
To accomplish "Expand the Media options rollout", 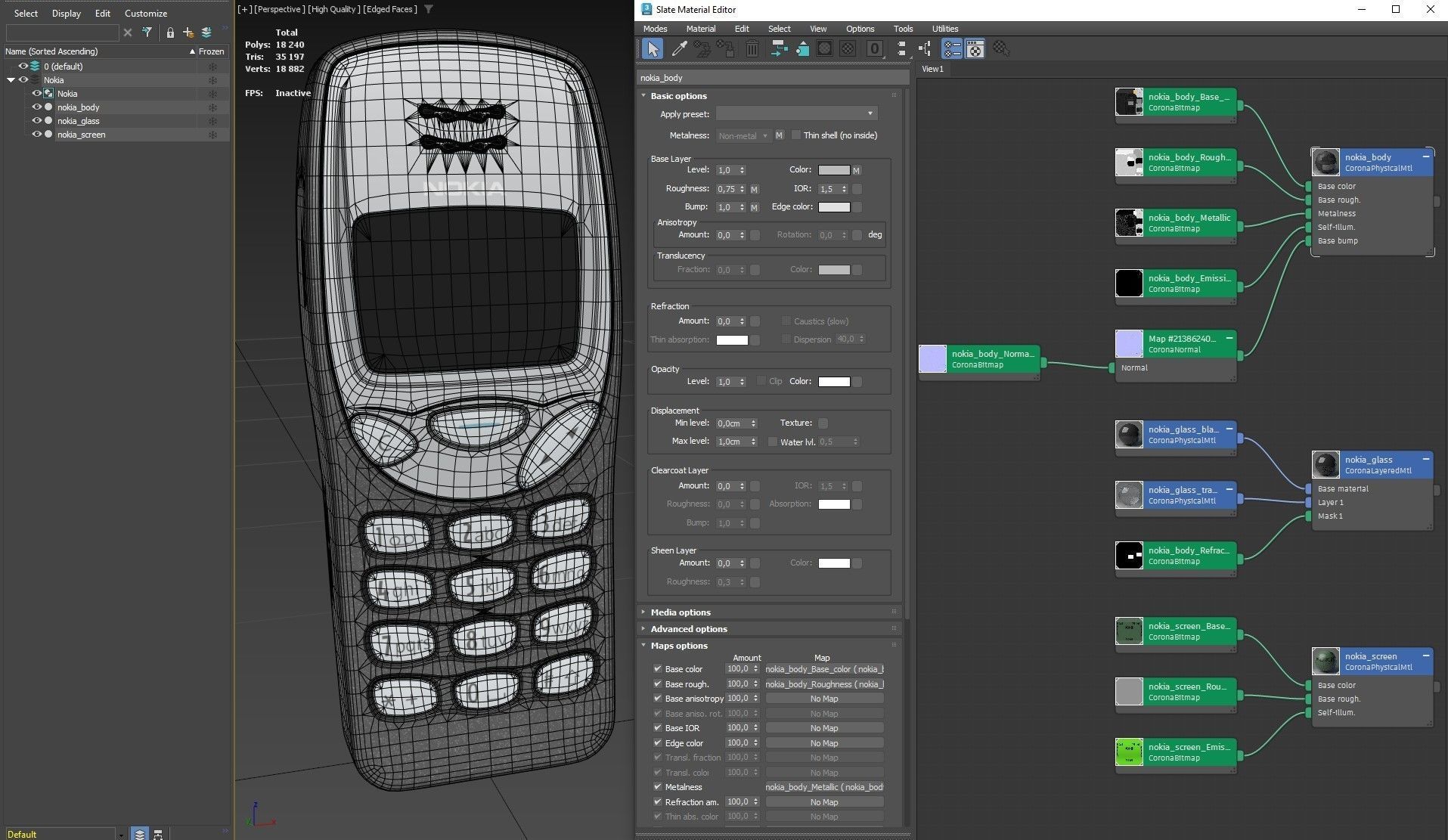I will click(x=643, y=612).
